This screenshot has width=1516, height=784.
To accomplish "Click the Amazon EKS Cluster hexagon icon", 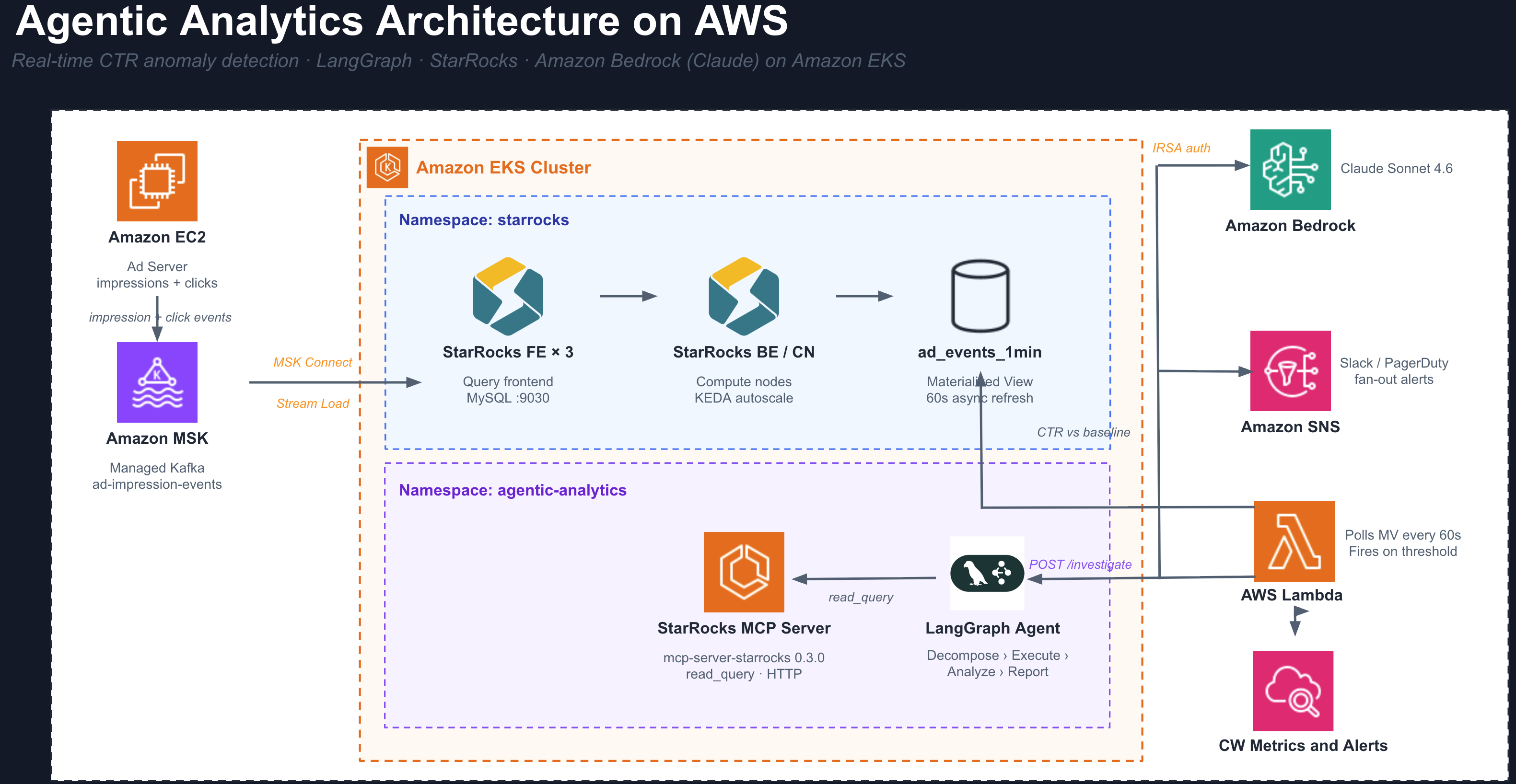I will [x=387, y=168].
